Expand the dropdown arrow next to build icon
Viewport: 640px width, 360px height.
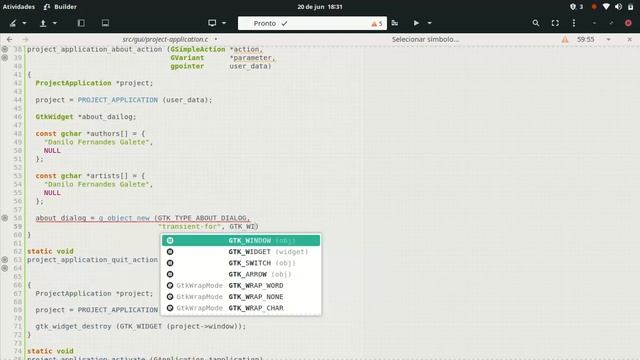click(x=24, y=23)
